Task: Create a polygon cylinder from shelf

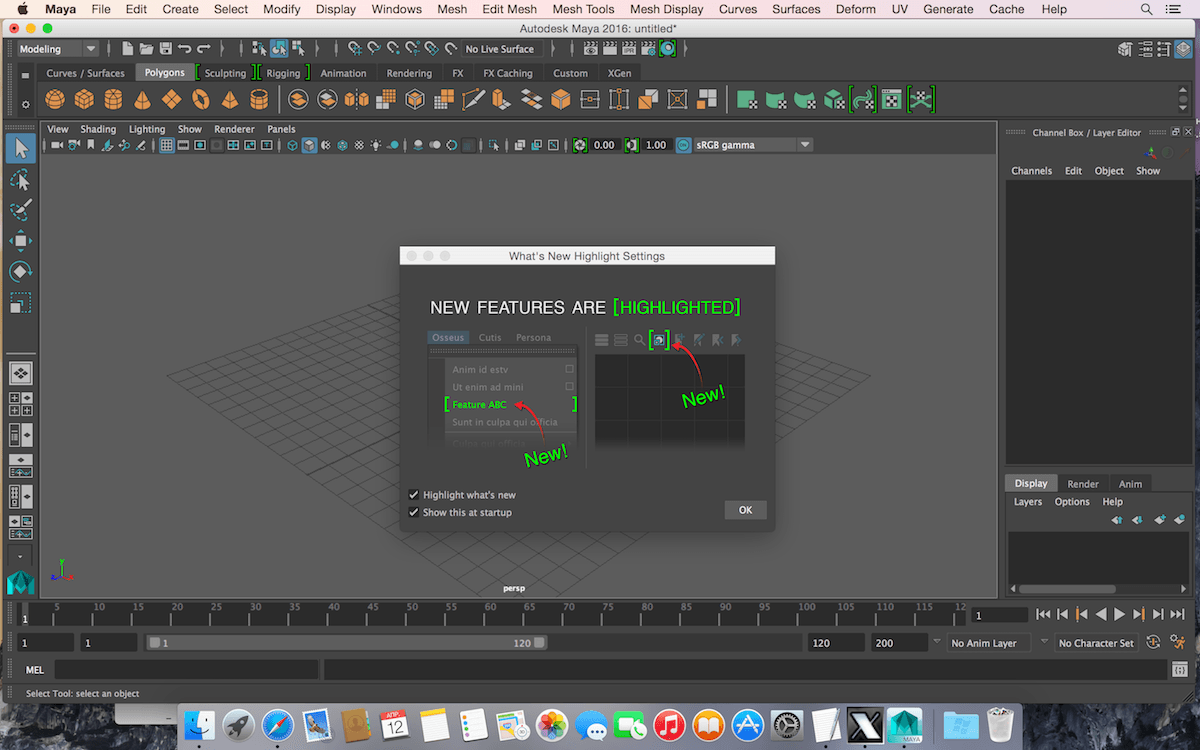Action: click(x=113, y=99)
